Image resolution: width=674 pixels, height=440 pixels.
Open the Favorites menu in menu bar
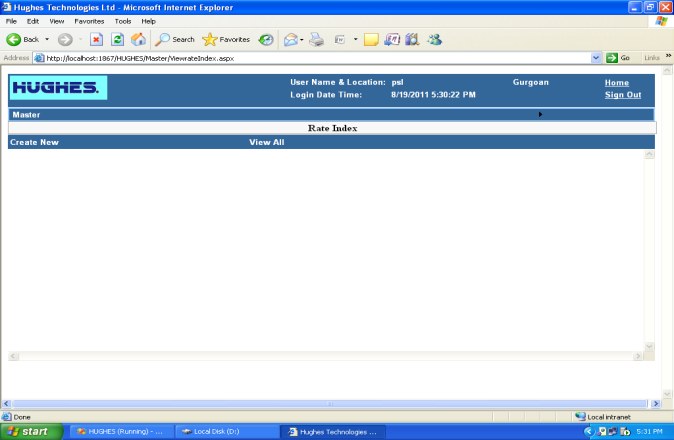click(89, 21)
